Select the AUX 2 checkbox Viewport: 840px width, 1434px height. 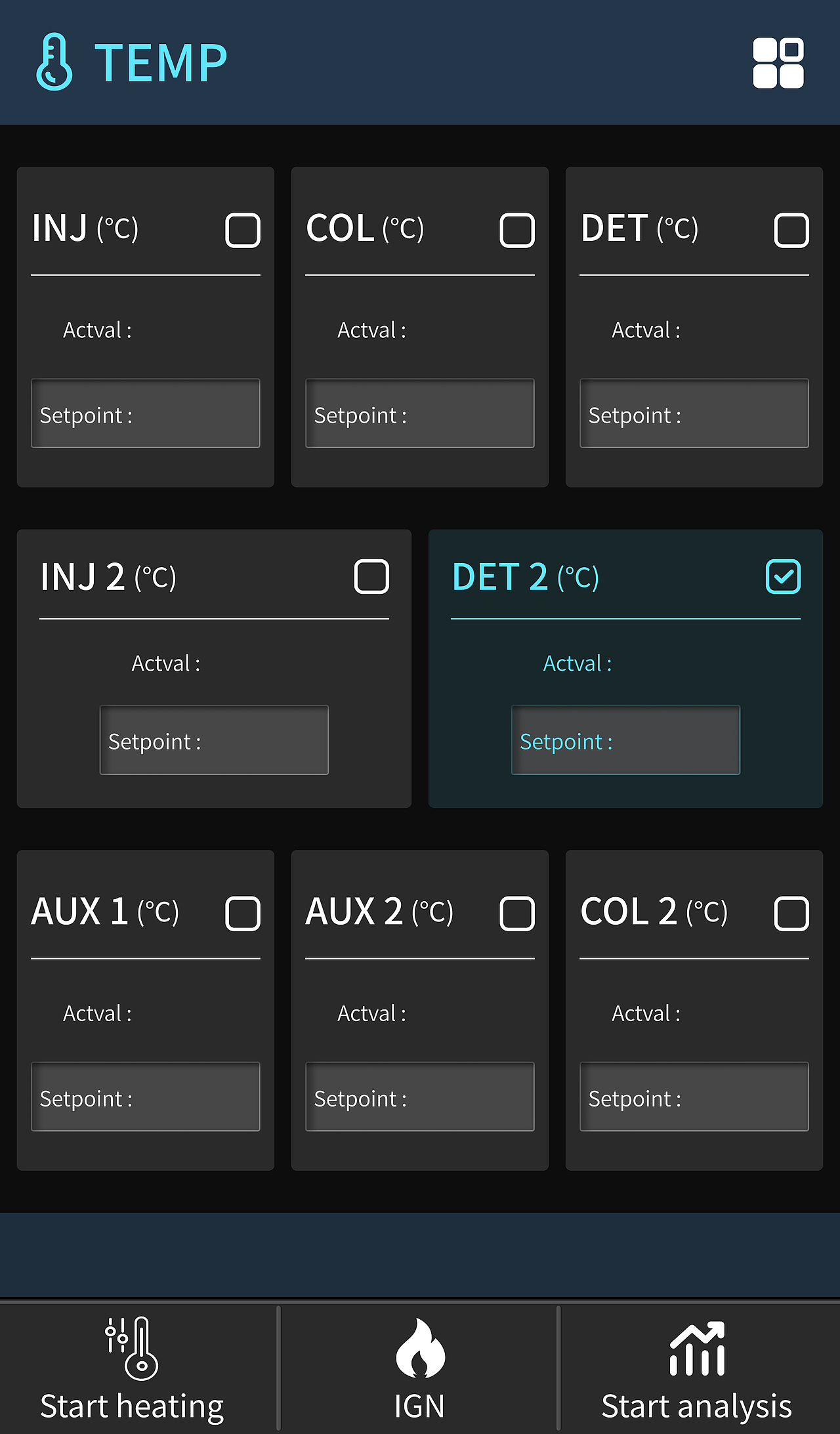pos(517,914)
